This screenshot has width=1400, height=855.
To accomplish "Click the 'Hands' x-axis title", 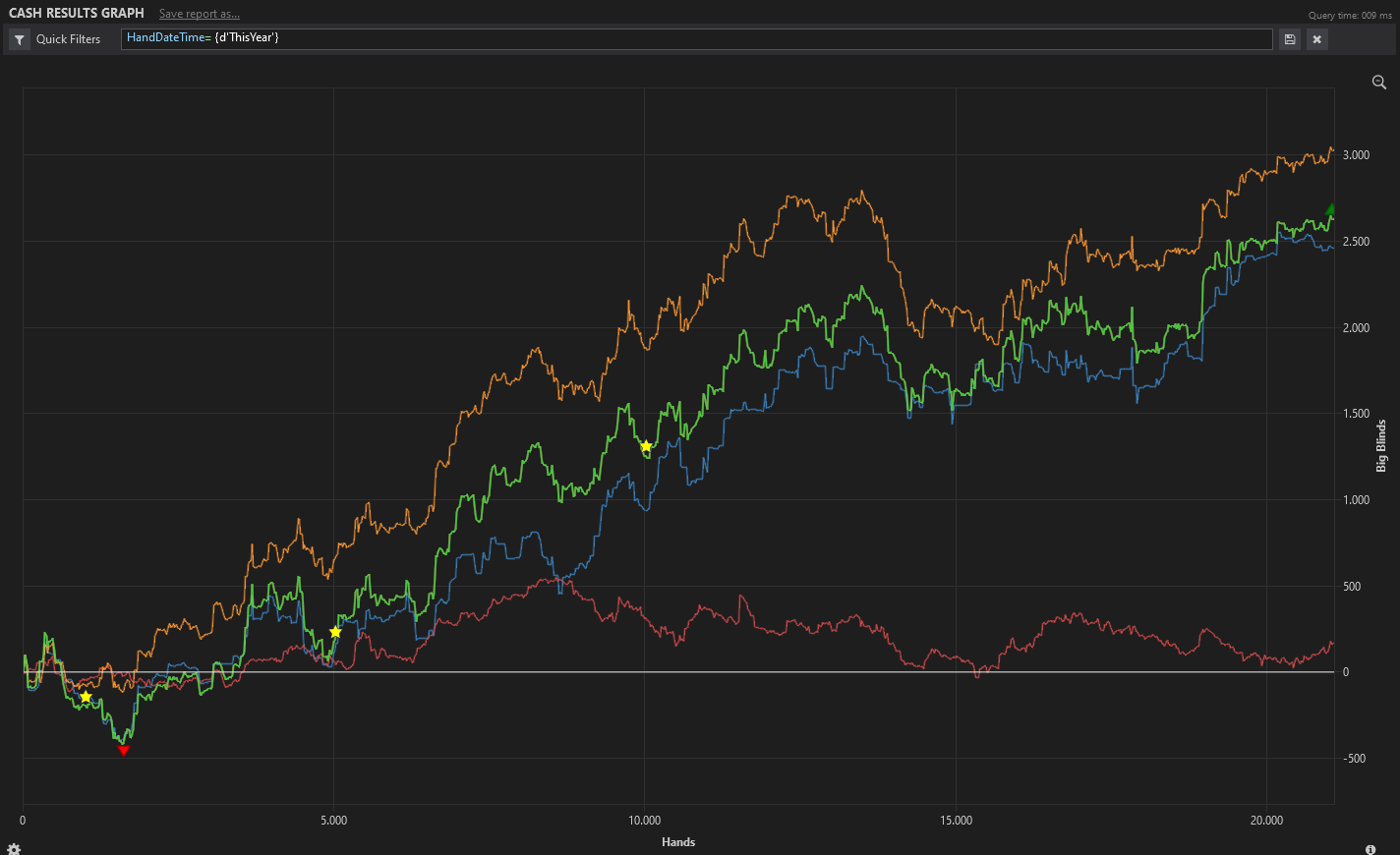I will tap(678, 842).
